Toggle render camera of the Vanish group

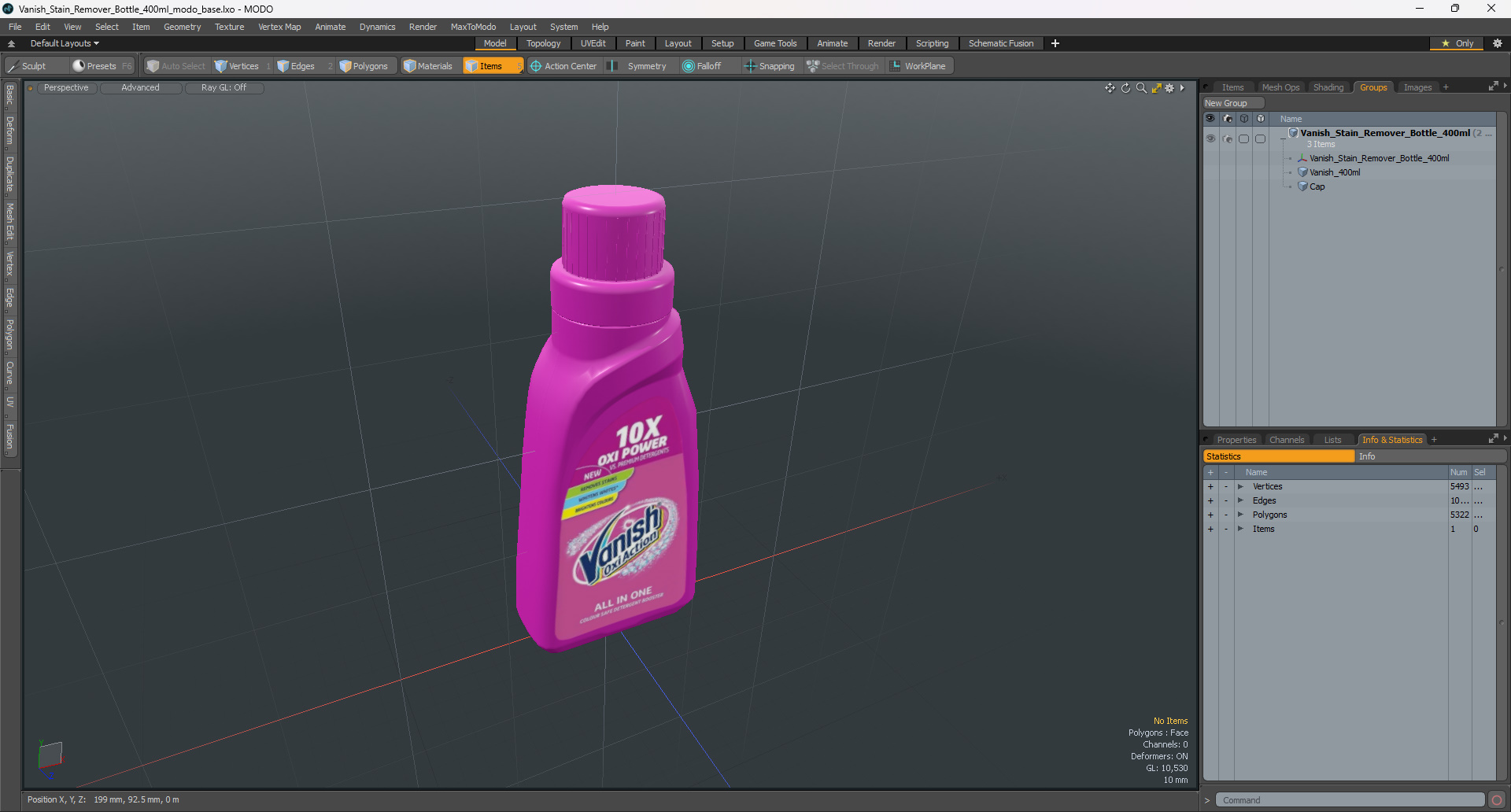(x=1227, y=138)
